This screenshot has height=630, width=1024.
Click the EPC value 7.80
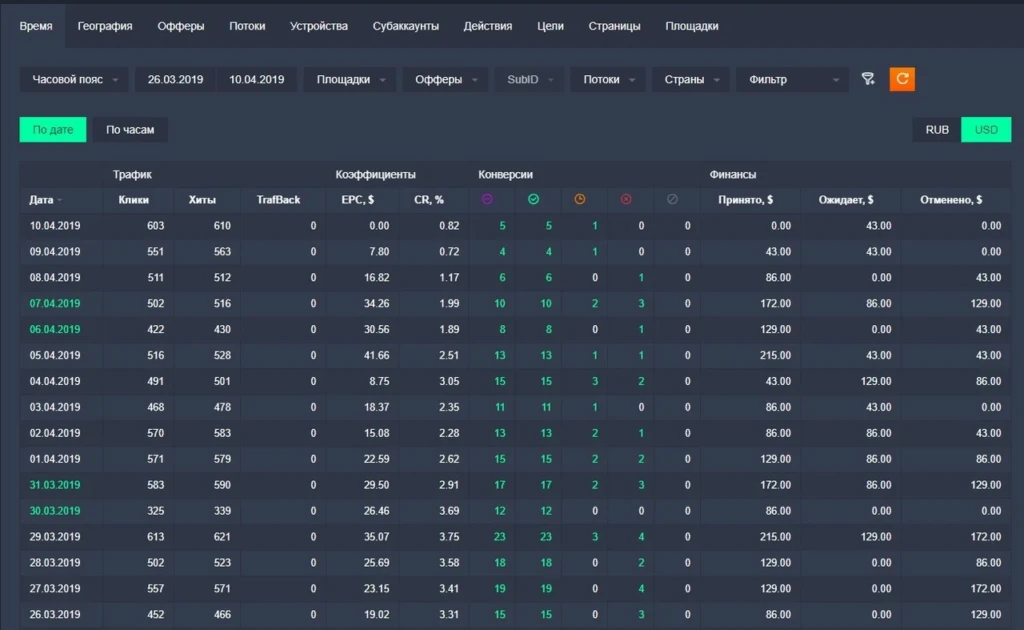click(x=379, y=252)
